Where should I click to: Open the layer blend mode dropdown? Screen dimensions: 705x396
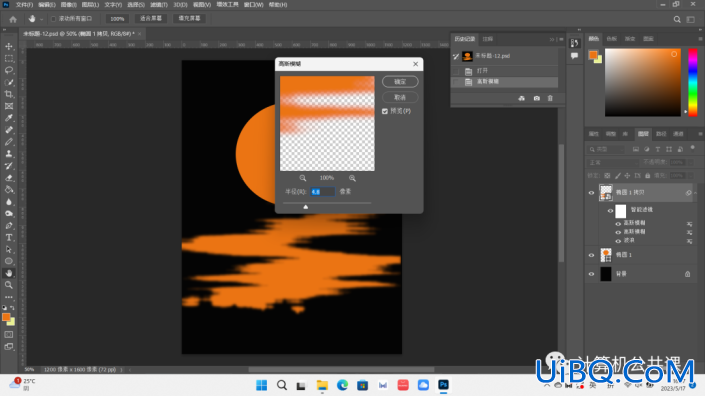click(x=613, y=162)
